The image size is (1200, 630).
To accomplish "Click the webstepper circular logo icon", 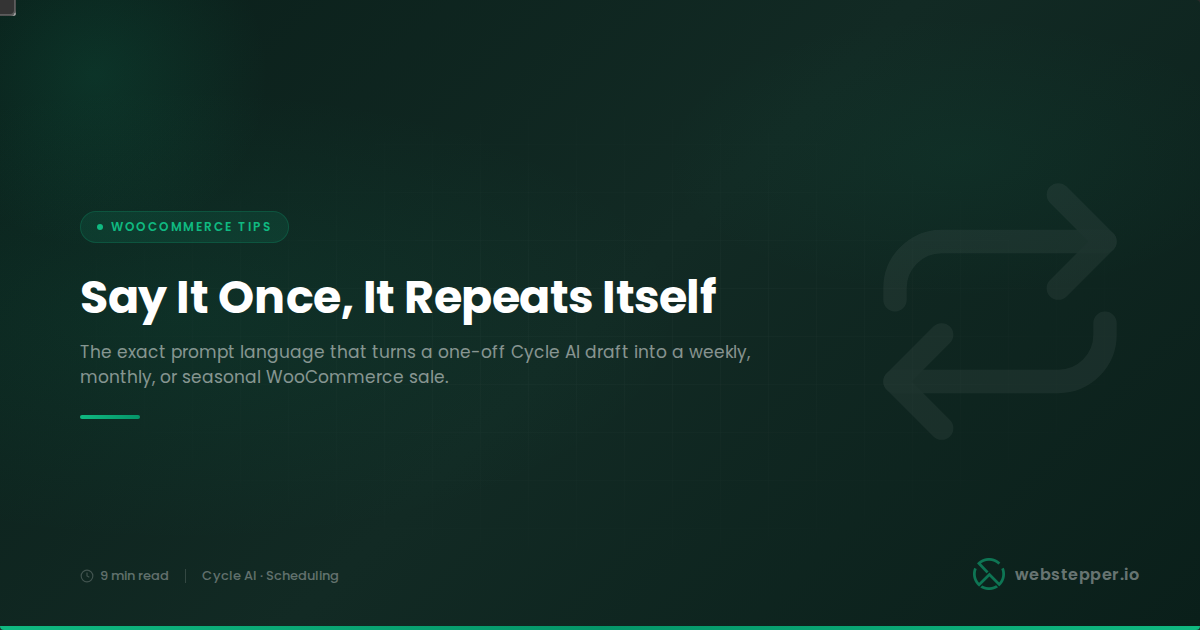I will (989, 574).
